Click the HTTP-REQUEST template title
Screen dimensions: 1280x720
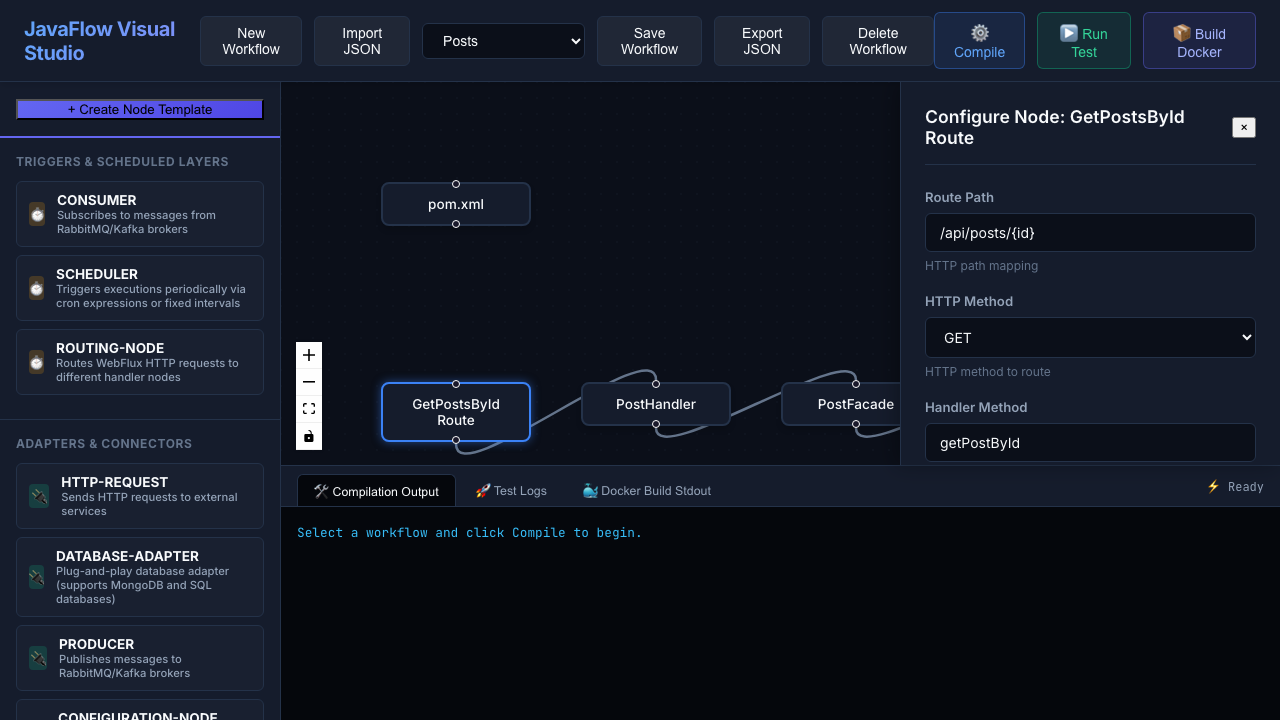[115, 482]
